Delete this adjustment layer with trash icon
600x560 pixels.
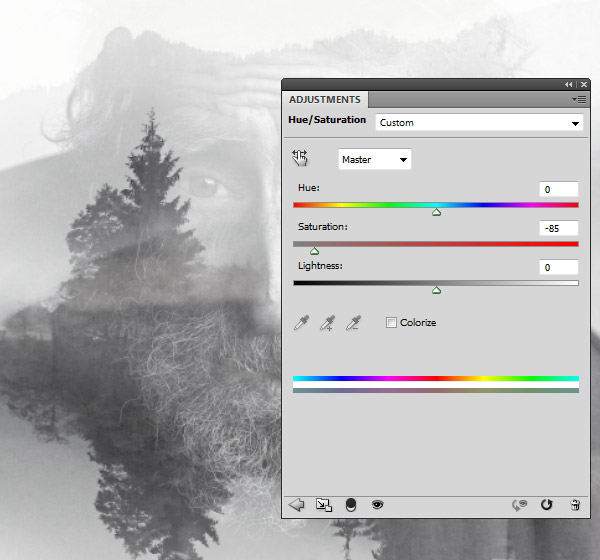pos(575,505)
